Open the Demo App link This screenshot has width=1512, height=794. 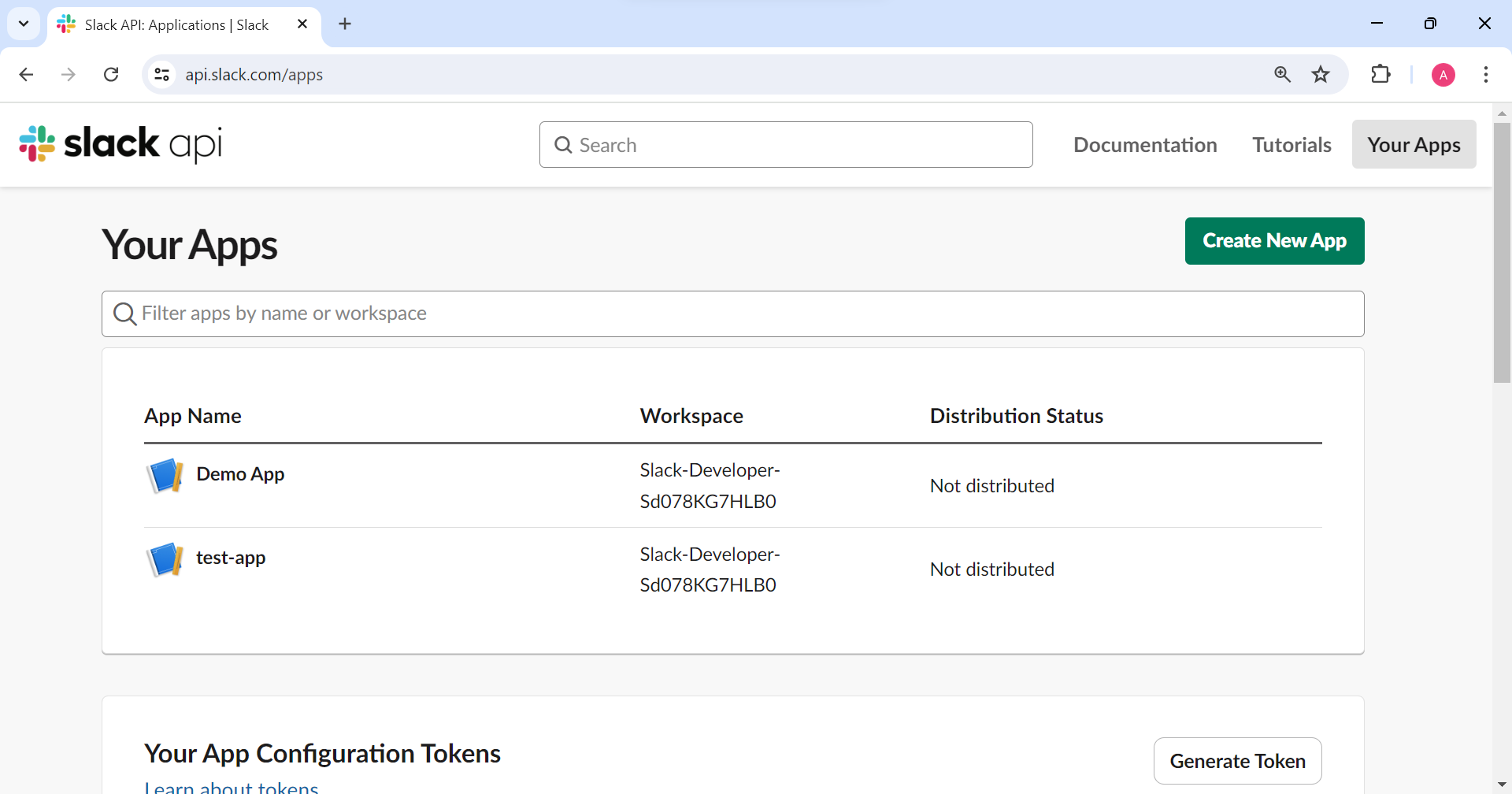240,474
